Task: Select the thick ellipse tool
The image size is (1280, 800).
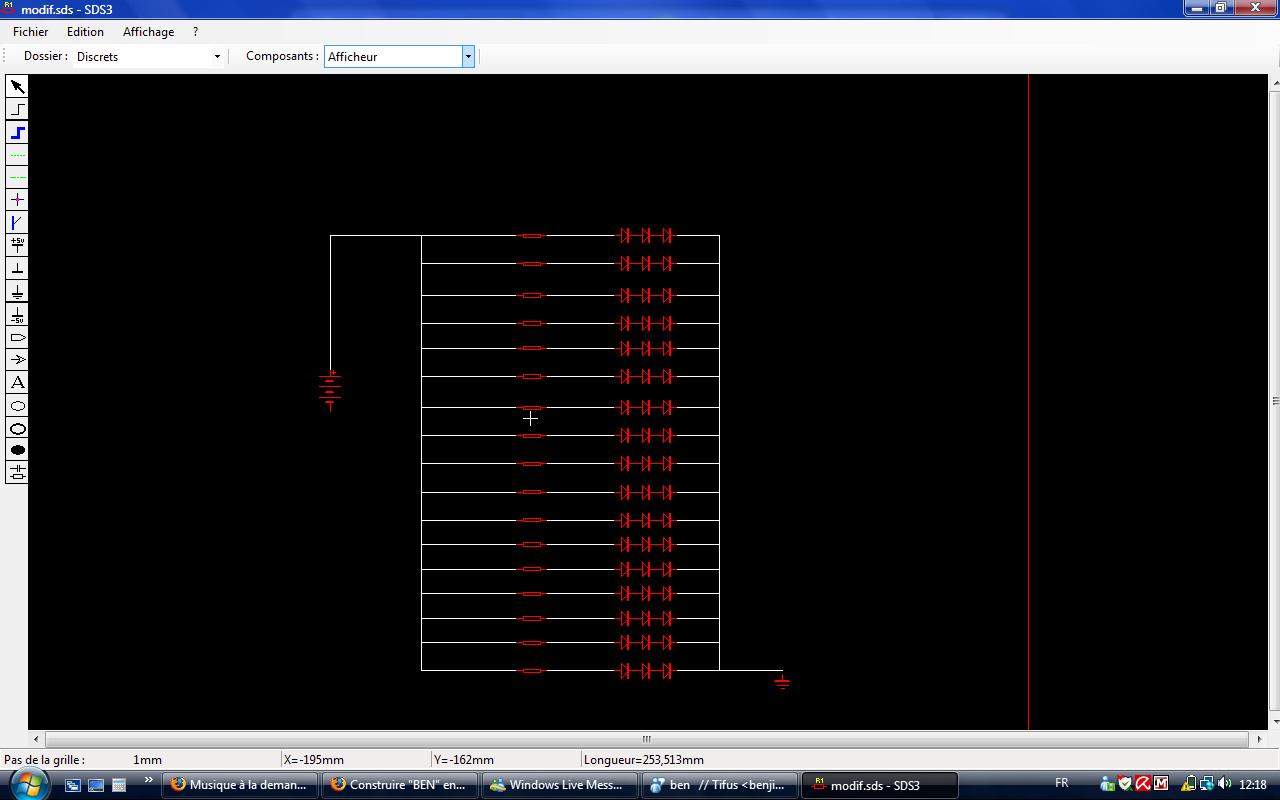Action: click(17, 429)
